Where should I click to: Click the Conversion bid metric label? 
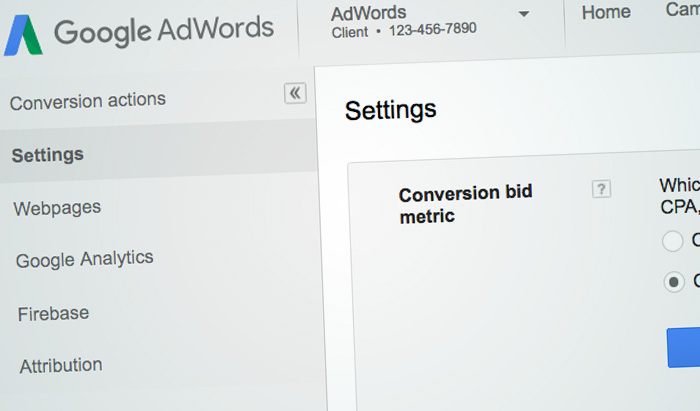[x=465, y=204]
